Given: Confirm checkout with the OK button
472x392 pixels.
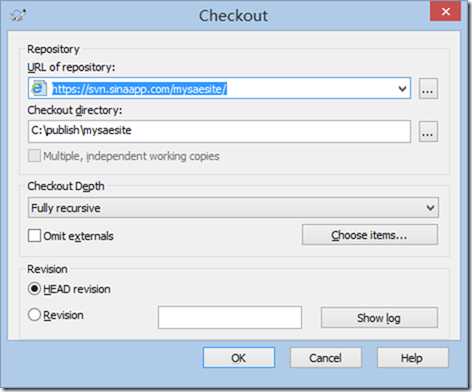Looking at the screenshot, I should tap(239, 358).
